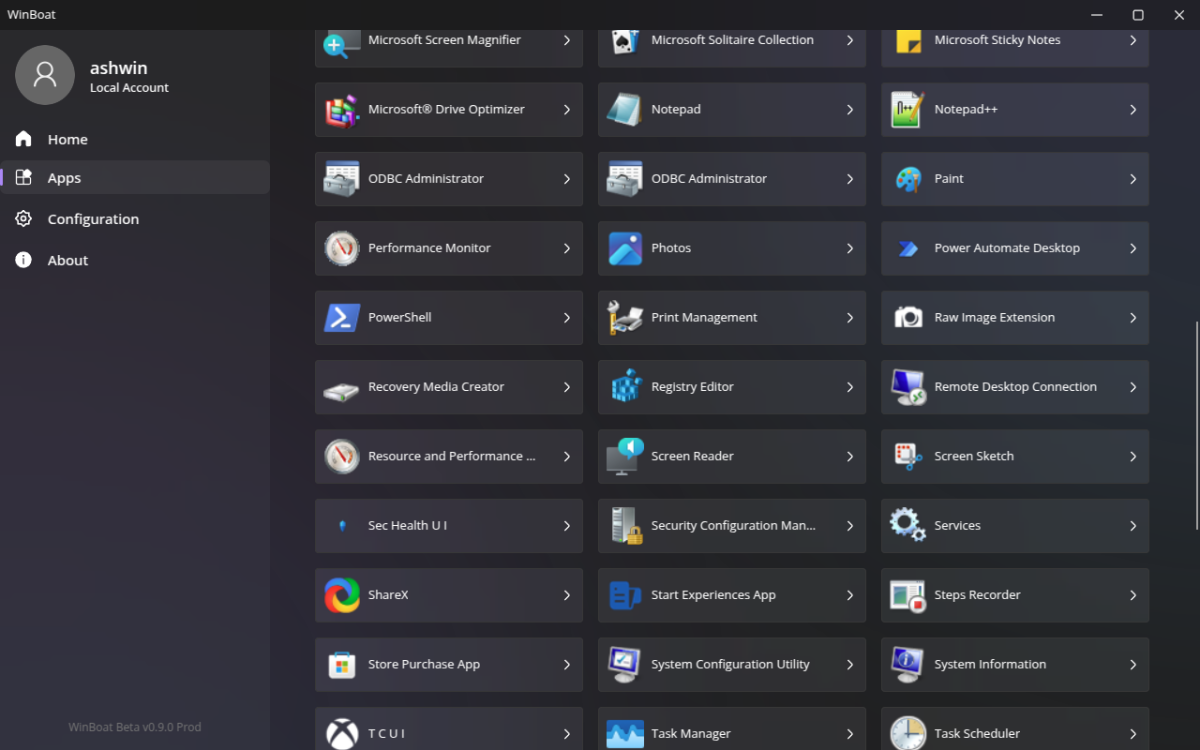Click the T C U I Xbox icon
This screenshot has width=1200, height=750.
342,733
